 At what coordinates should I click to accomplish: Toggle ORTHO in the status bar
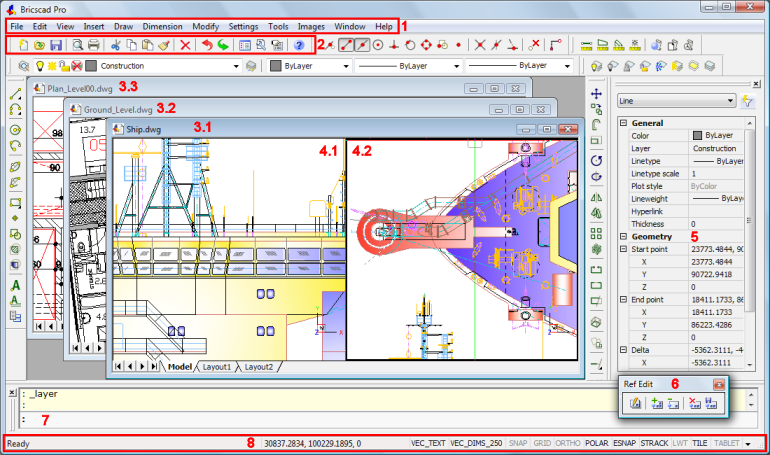(568, 443)
